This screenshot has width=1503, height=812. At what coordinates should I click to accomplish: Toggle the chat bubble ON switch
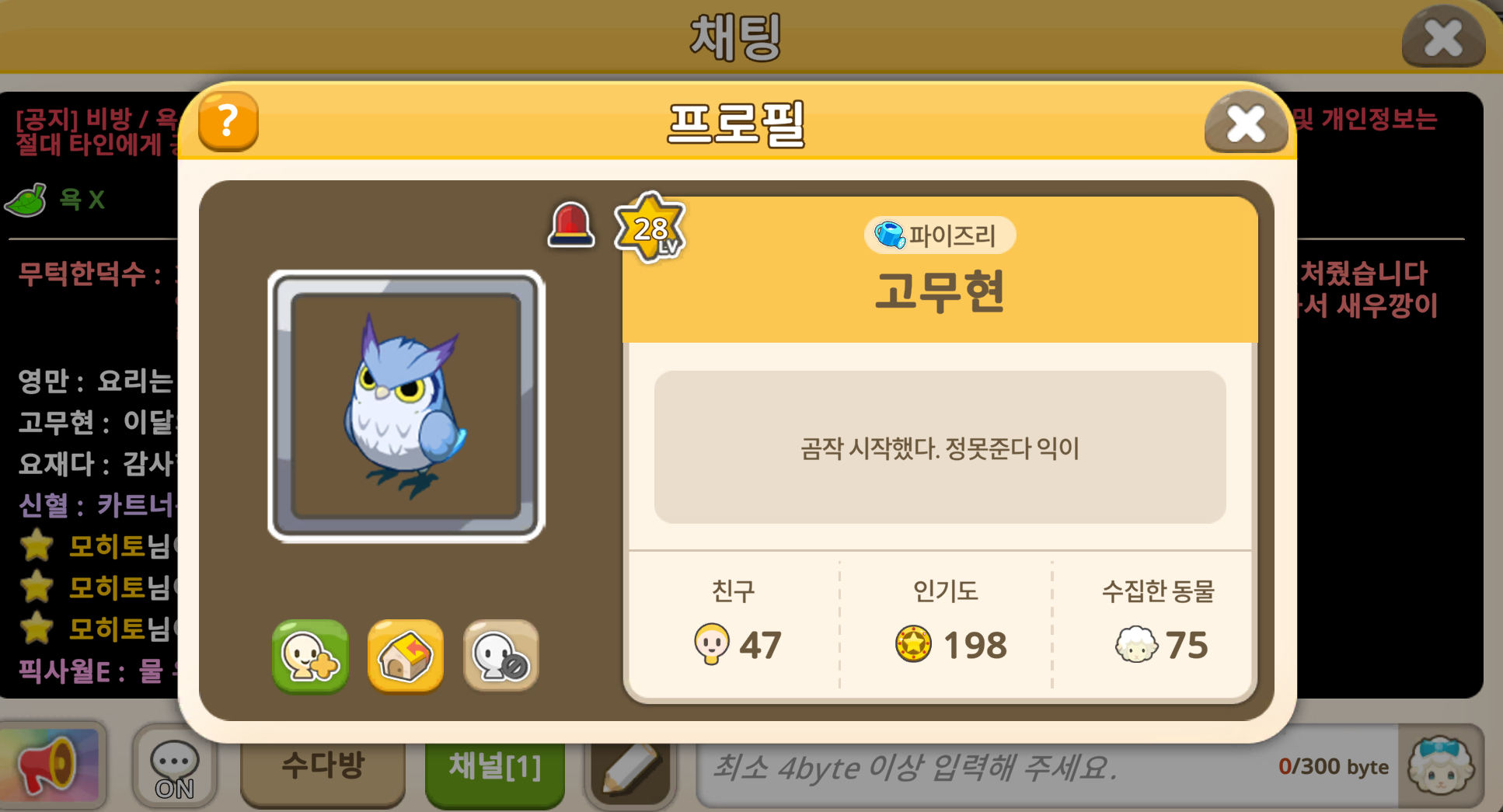[x=174, y=768]
